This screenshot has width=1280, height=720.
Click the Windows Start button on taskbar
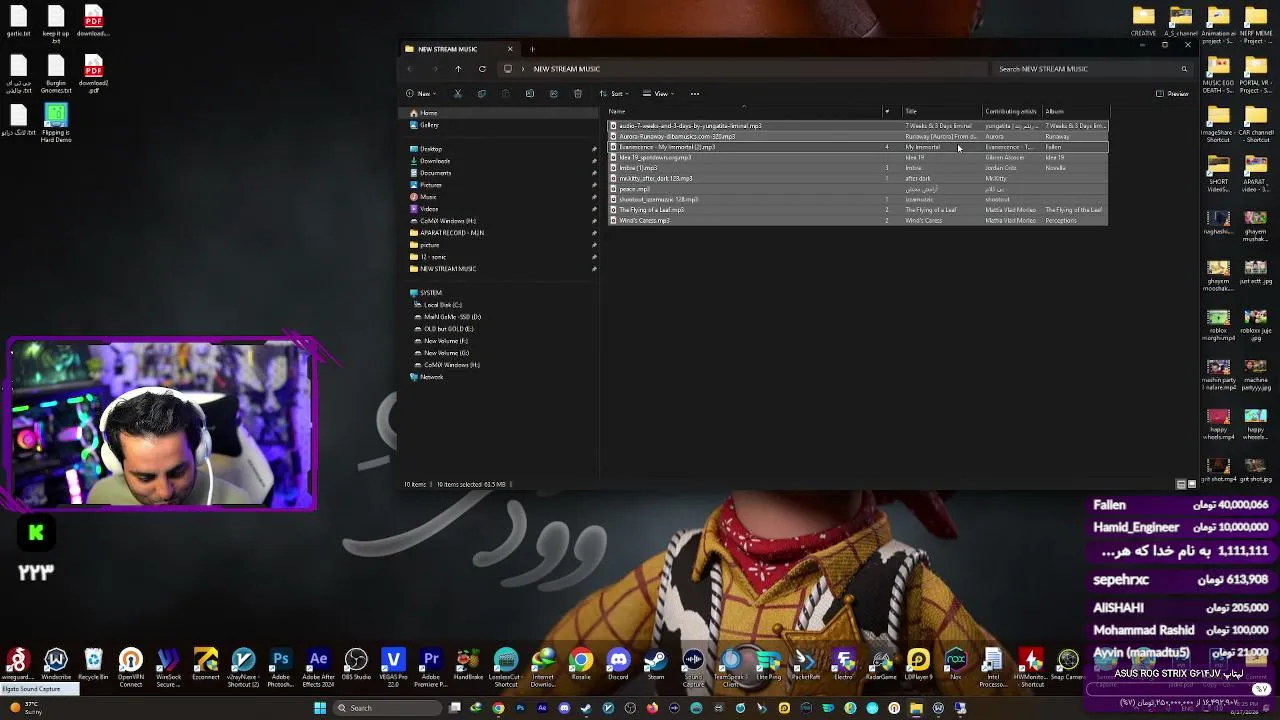tap(320, 708)
